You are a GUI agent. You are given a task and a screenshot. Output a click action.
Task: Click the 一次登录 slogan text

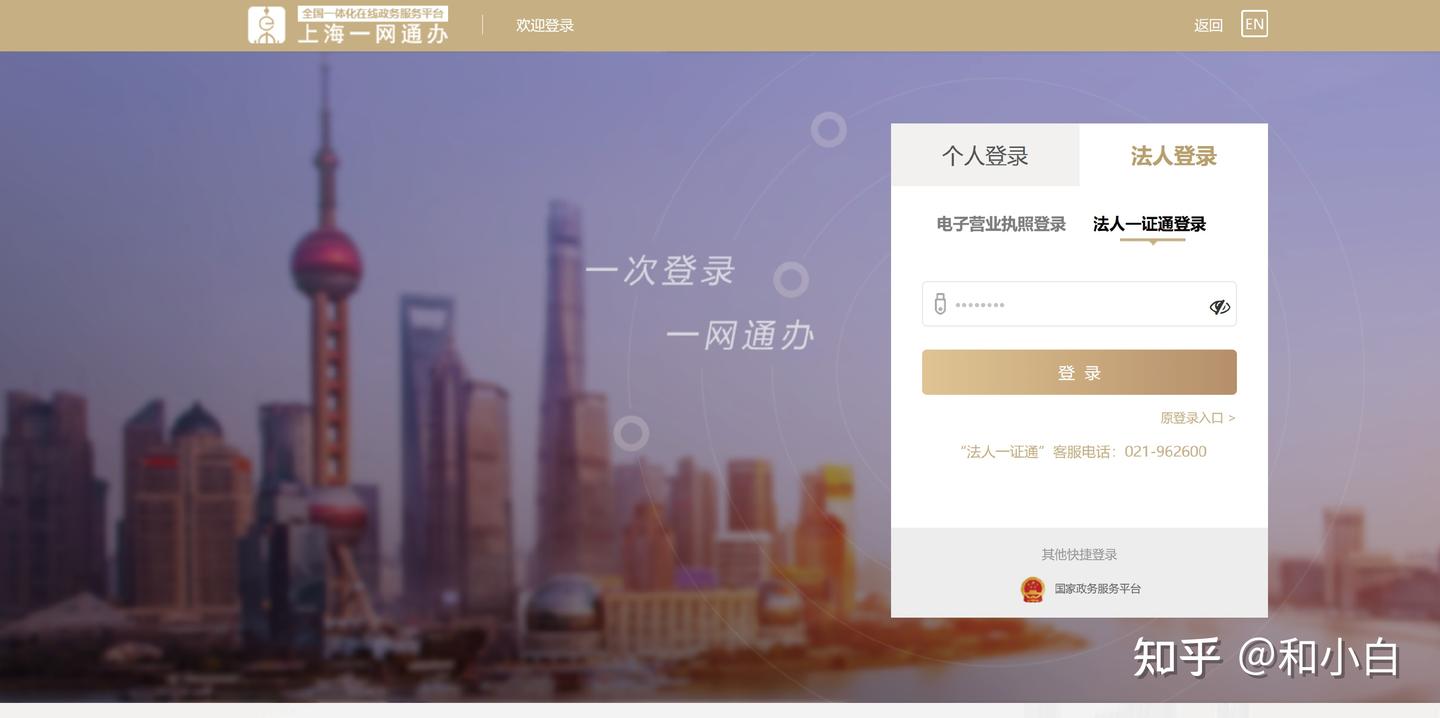660,270
